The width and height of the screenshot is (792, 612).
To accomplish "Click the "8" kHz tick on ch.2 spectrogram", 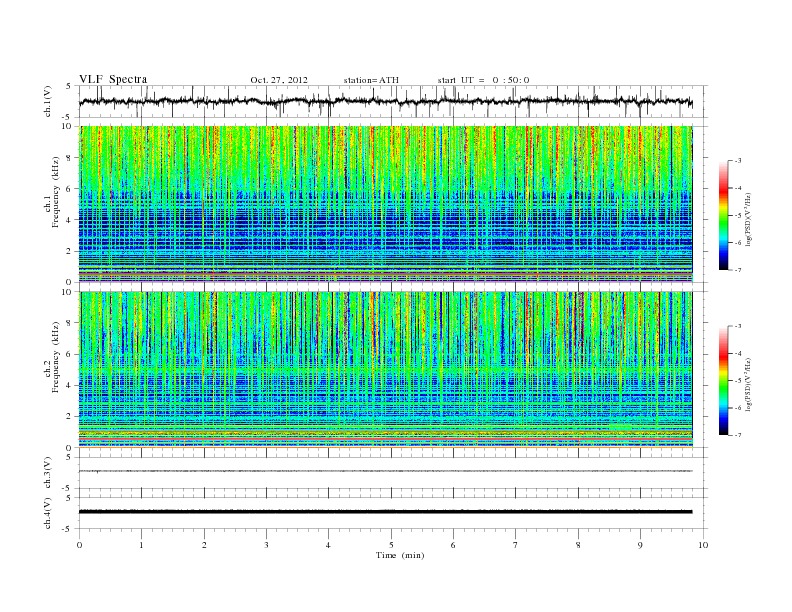I will tap(69, 323).
